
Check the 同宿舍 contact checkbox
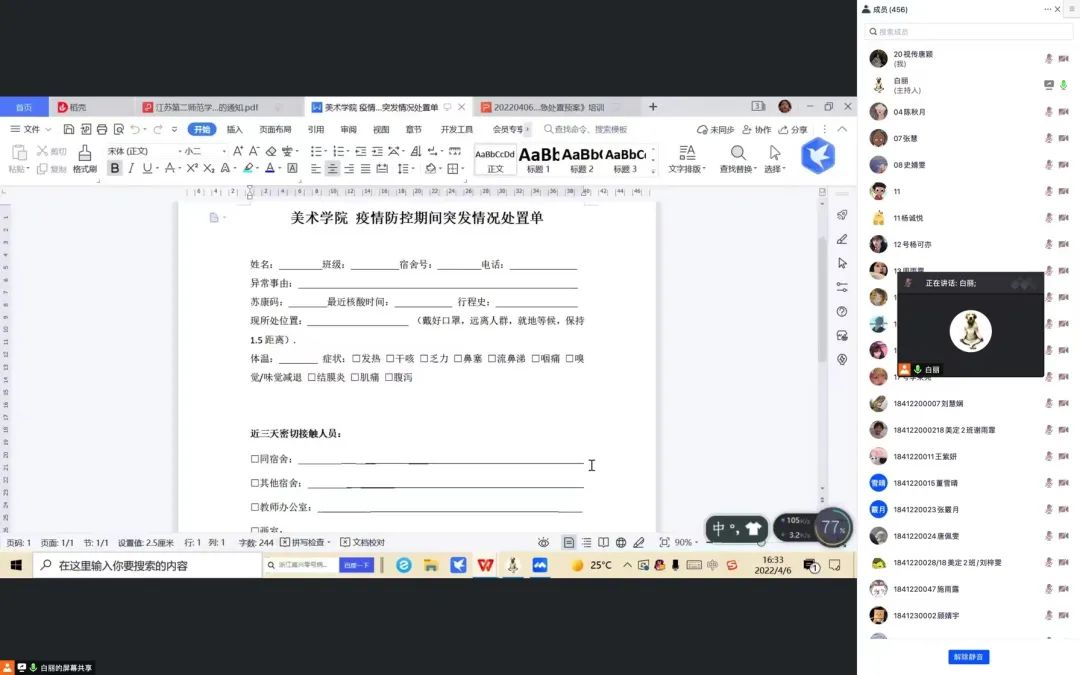tap(255, 459)
